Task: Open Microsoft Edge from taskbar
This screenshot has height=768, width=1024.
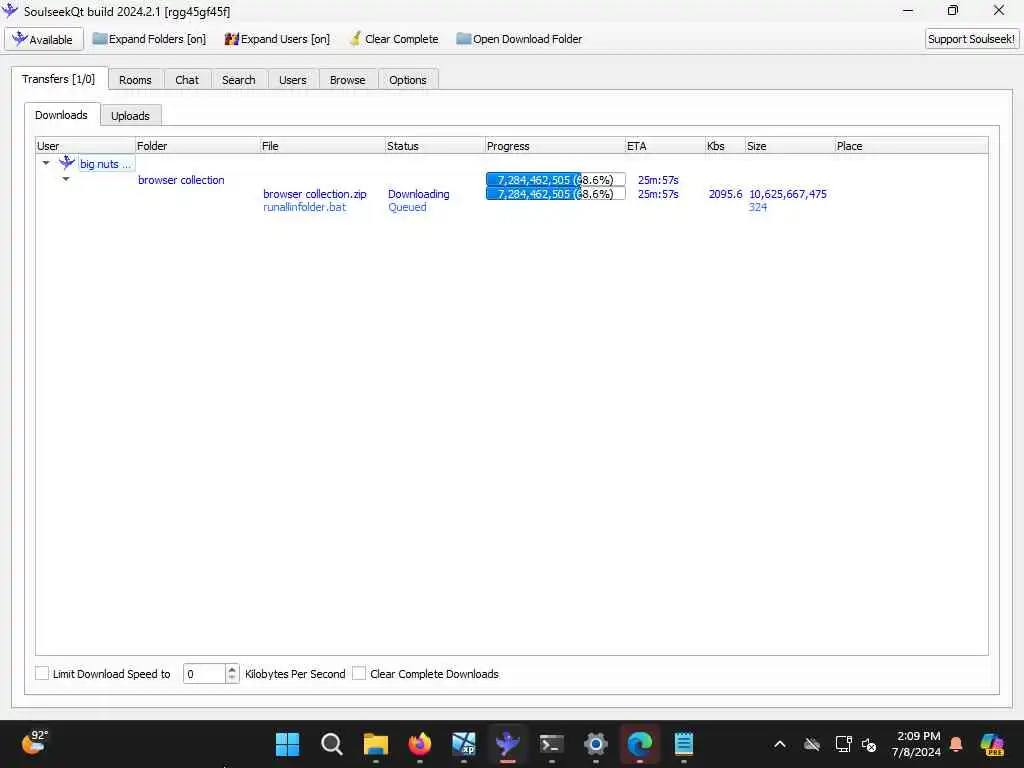Action: point(639,744)
